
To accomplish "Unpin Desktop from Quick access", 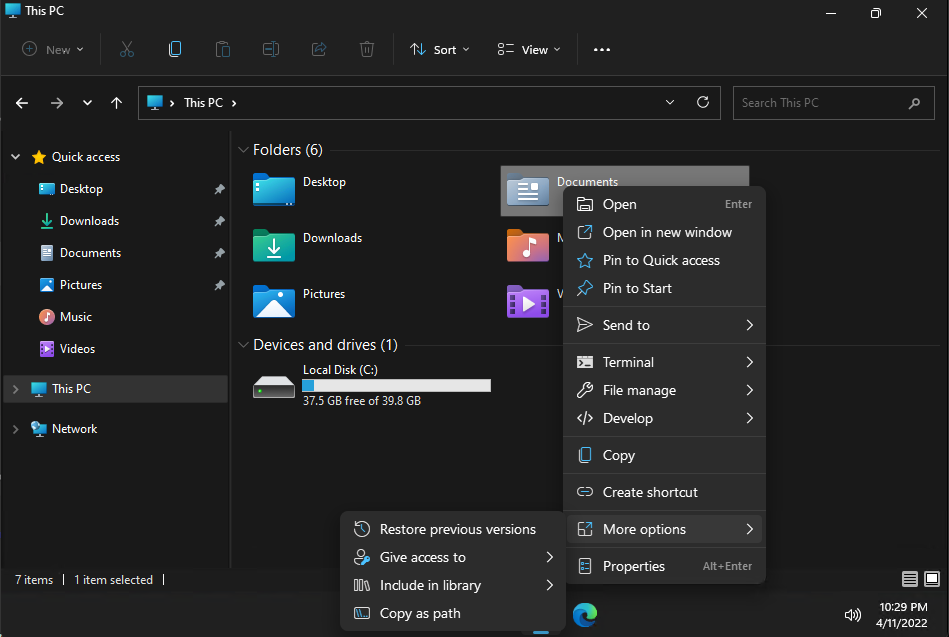I will pos(219,189).
